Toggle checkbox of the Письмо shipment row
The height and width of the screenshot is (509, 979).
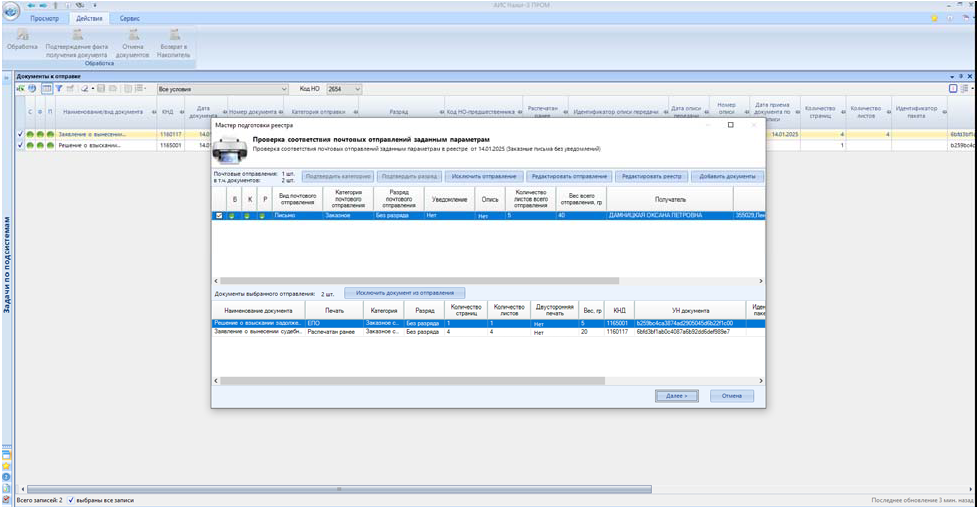point(220,215)
